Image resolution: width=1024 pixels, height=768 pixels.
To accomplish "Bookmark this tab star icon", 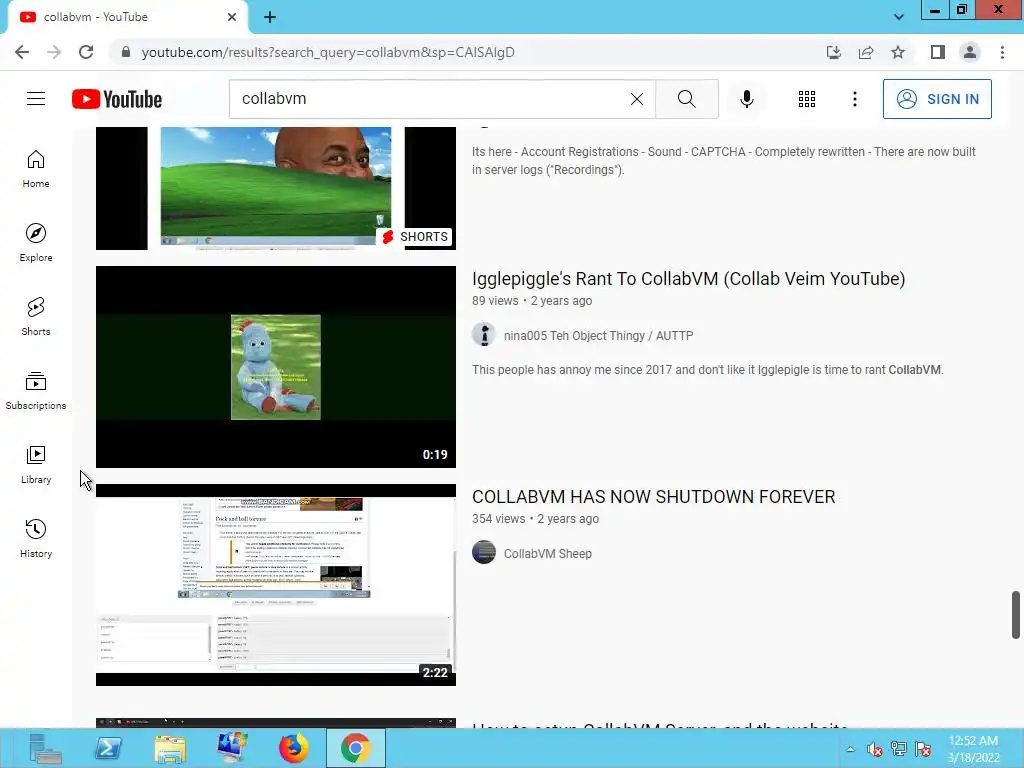I will click(x=898, y=52).
